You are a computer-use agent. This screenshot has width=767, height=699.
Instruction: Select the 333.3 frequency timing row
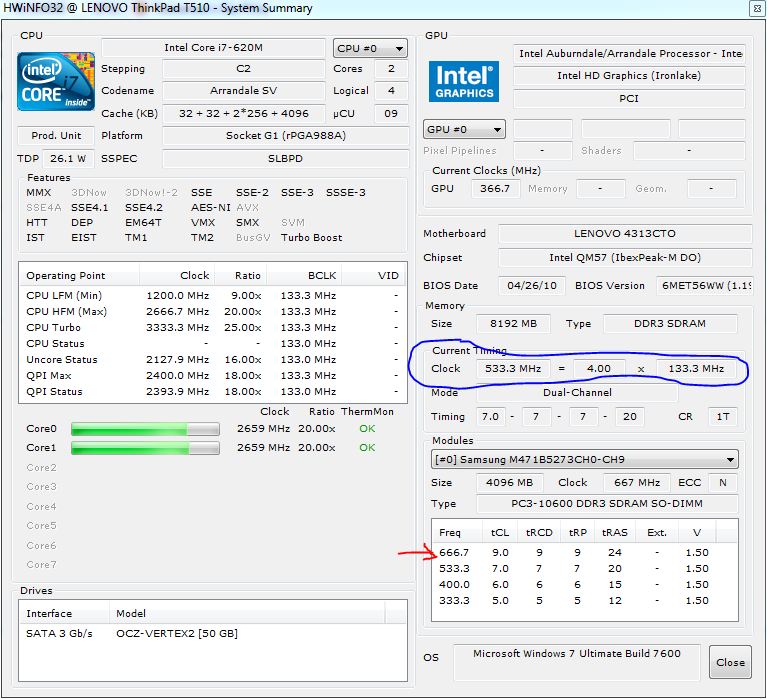pyautogui.click(x=585, y=601)
